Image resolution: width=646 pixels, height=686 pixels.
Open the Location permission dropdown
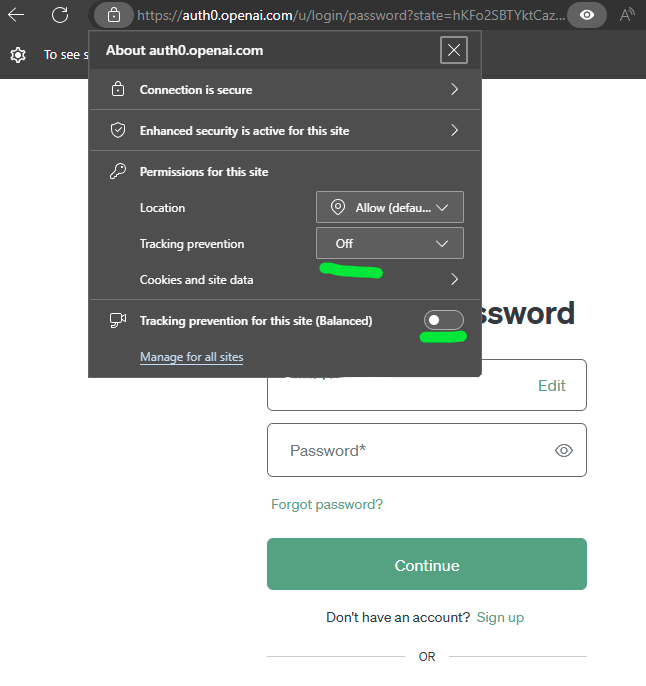coord(390,207)
